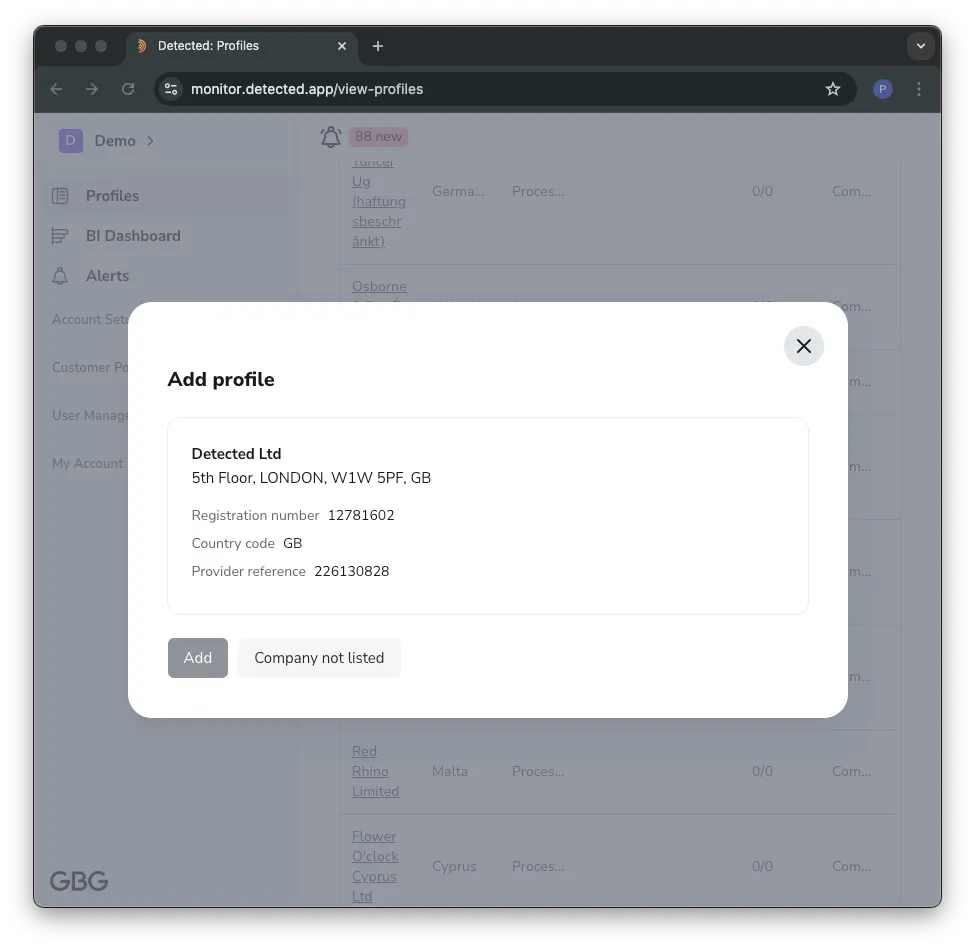Open the Flower O'clock Cyprus Ltd link
The image size is (975, 949).
pyautogui.click(x=375, y=866)
